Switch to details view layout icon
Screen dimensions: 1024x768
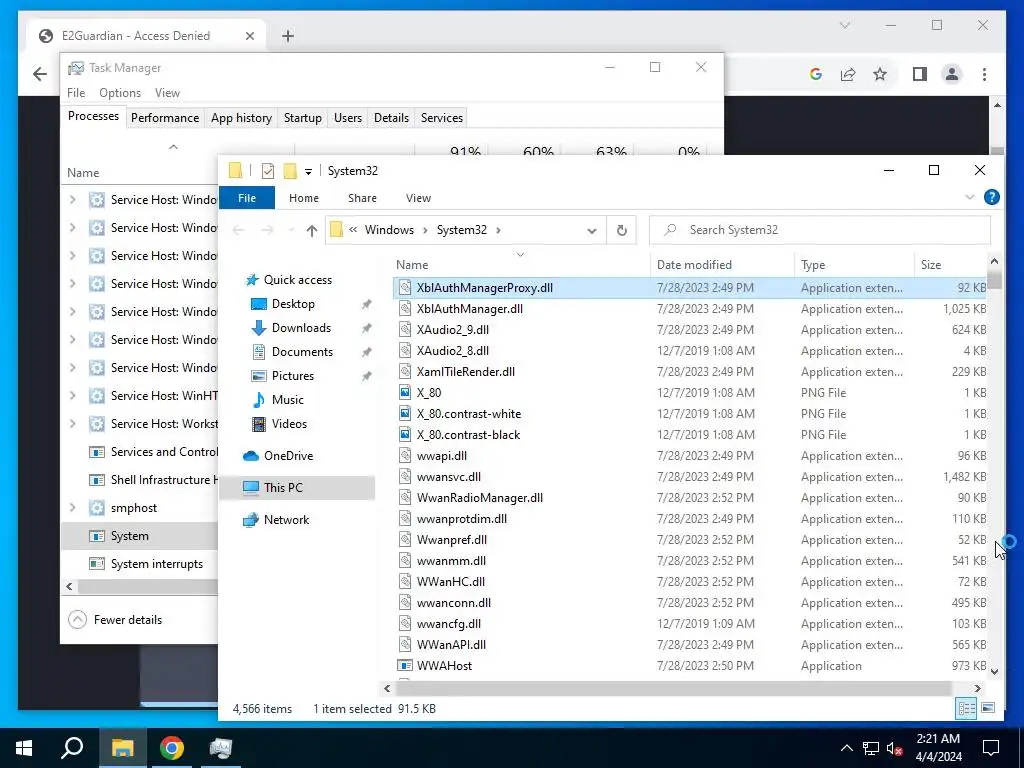967,708
